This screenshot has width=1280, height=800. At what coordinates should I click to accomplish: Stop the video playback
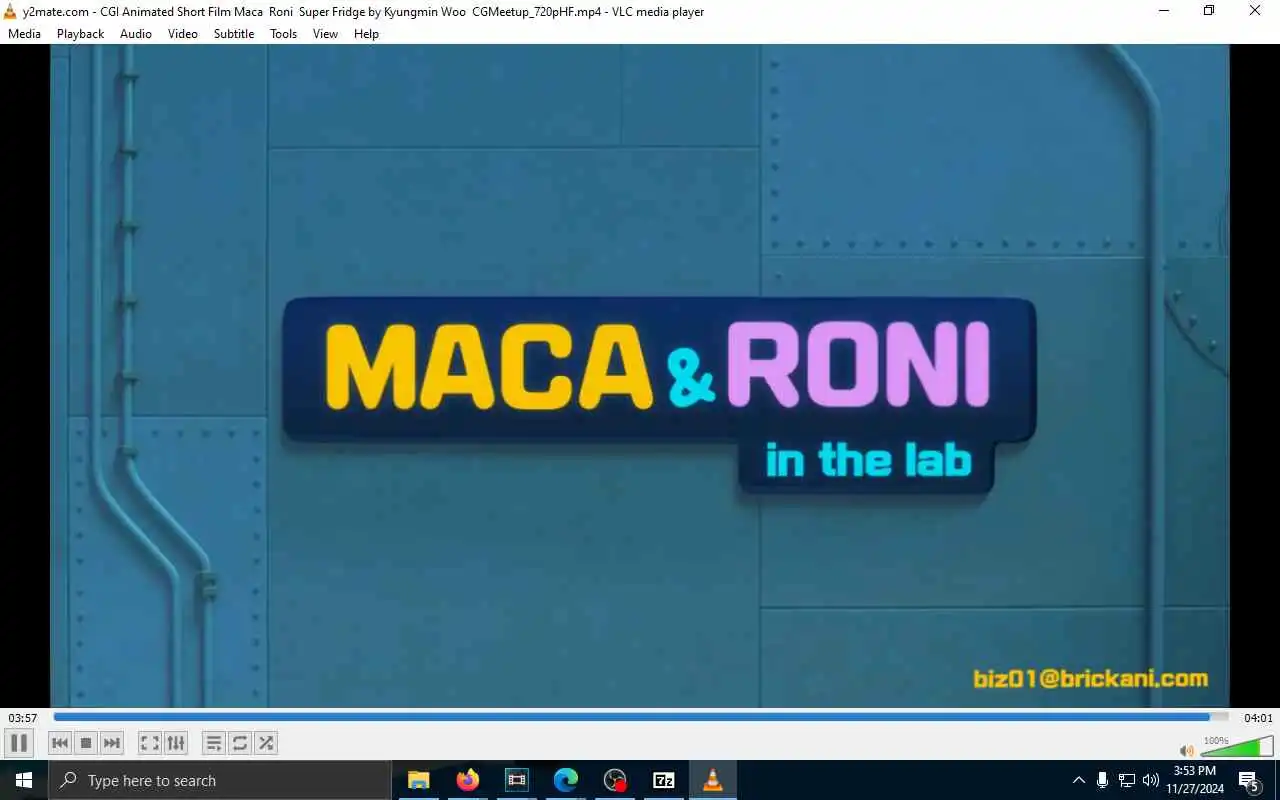[x=86, y=743]
